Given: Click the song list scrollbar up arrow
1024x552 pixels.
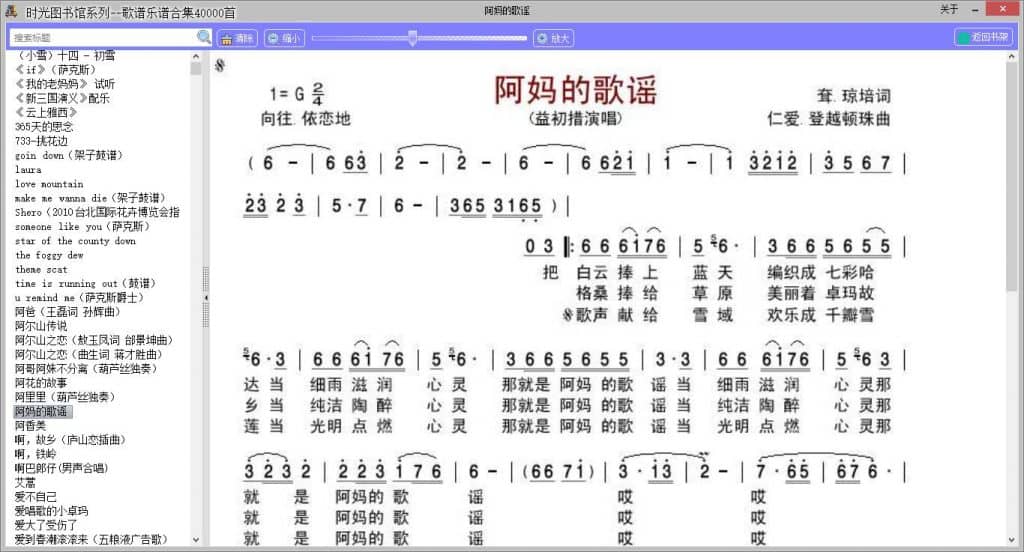Looking at the screenshot, I should coord(196,56).
